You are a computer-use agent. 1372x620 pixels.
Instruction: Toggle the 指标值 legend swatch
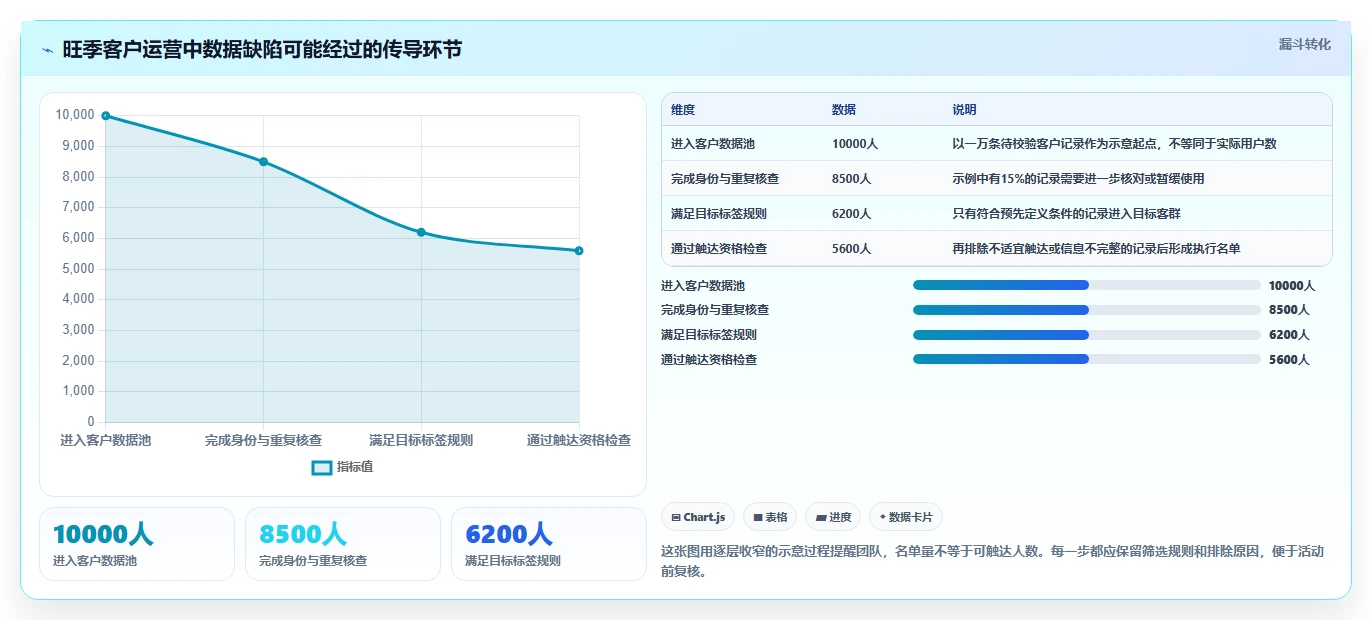tap(322, 467)
